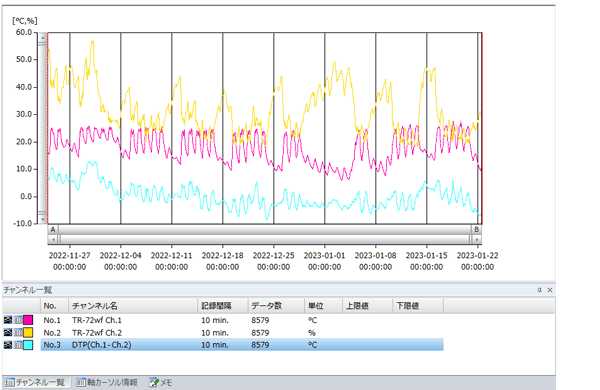The width and height of the screenshot is (600, 390).
Task: Click the No.2 cell in channel list
Action: click(x=52, y=333)
